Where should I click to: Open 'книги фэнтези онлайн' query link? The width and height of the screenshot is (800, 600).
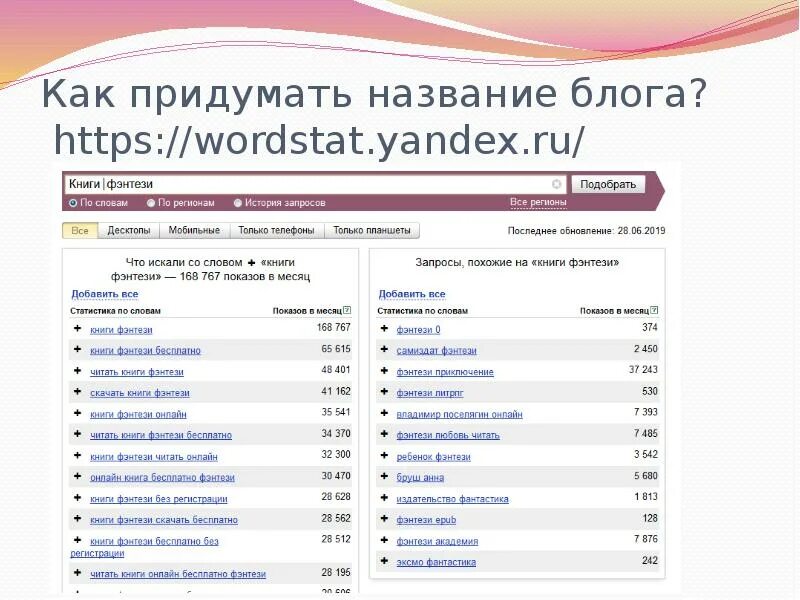pyautogui.click(x=138, y=415)
